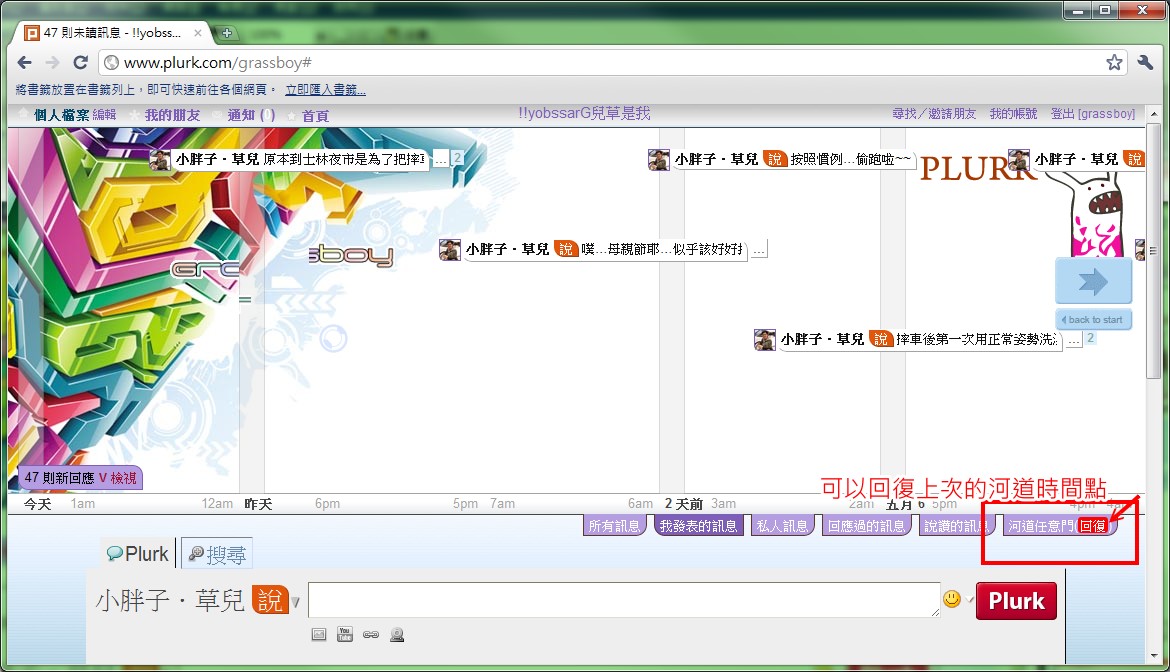Select the 說讚的訊息 filter tab

pyautogui.click(x=956, y=526)
